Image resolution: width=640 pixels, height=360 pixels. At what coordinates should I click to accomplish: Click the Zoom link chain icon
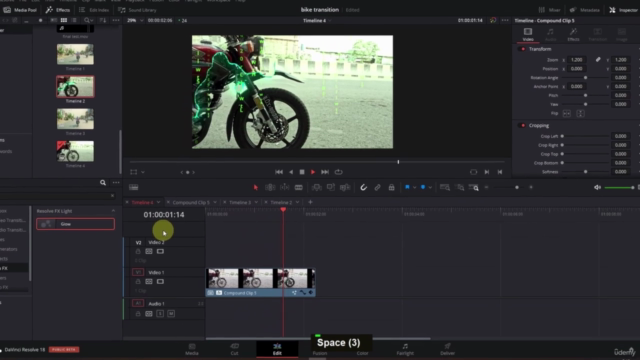[598, 60]
